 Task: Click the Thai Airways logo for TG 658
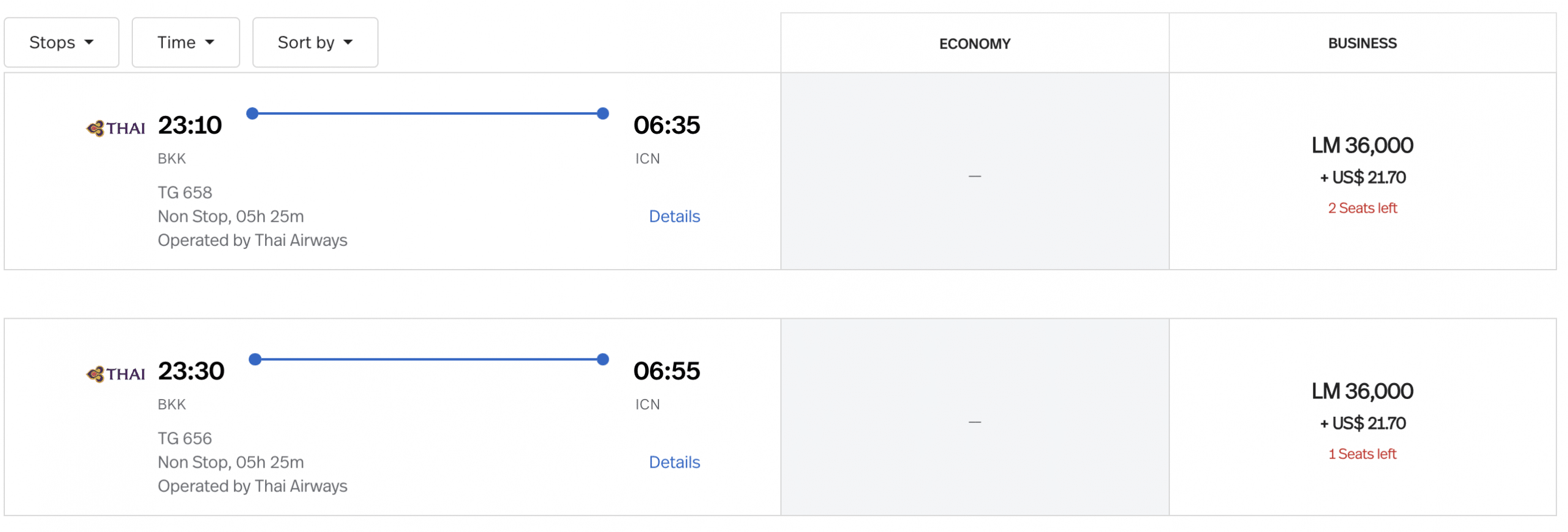[116, 128]
